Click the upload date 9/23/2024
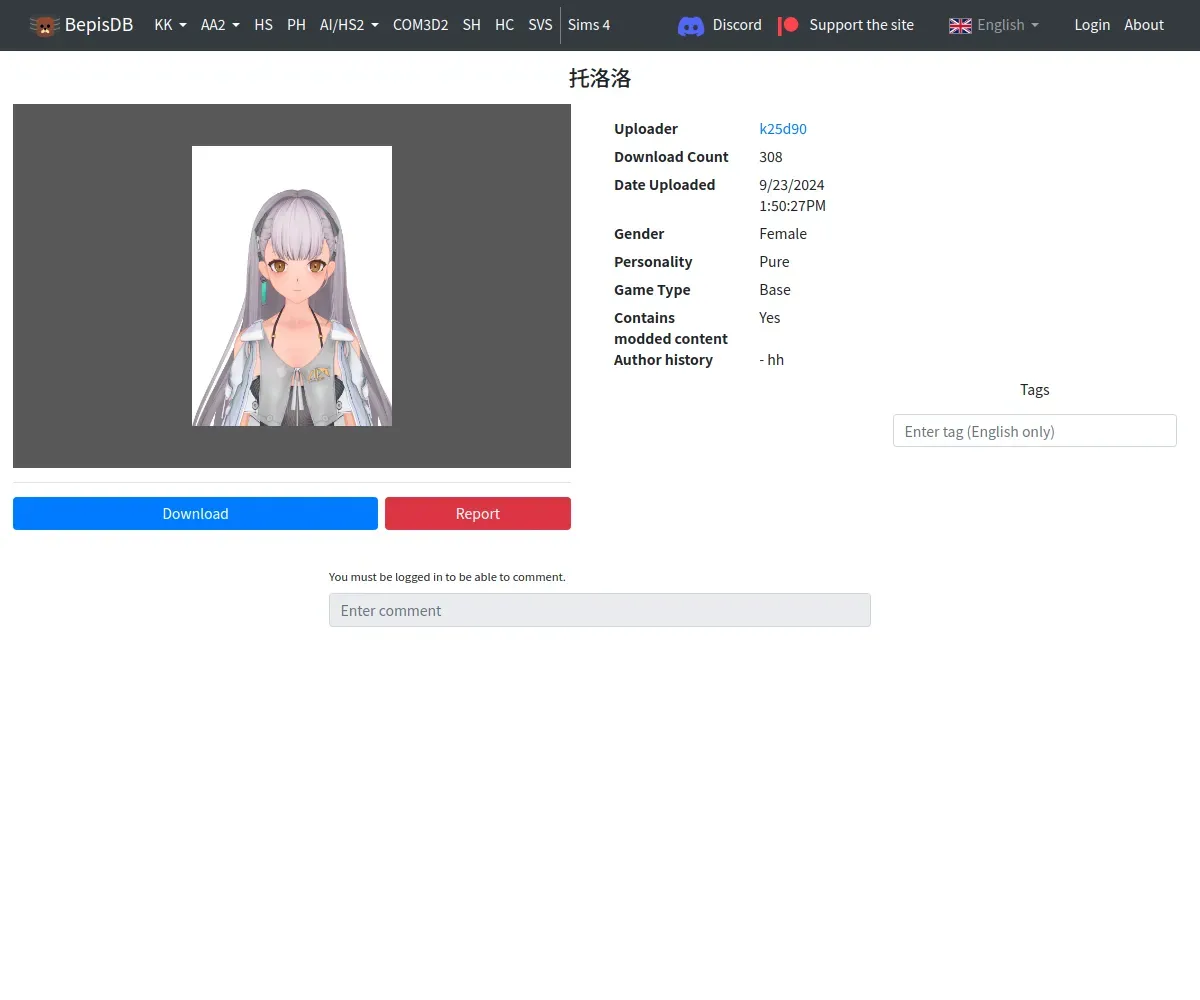Viewport: 1200px width, 1000px height. pos(792,185)
